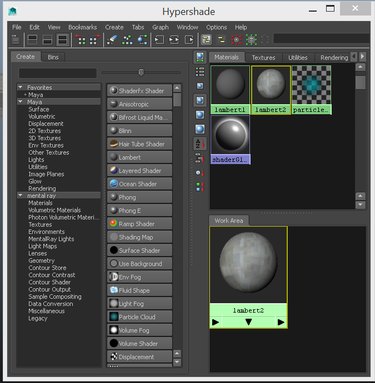The width and height of the screenshot is (375, 383).
Task: Click the Rearrange graph icon
Action: [128, 40]
